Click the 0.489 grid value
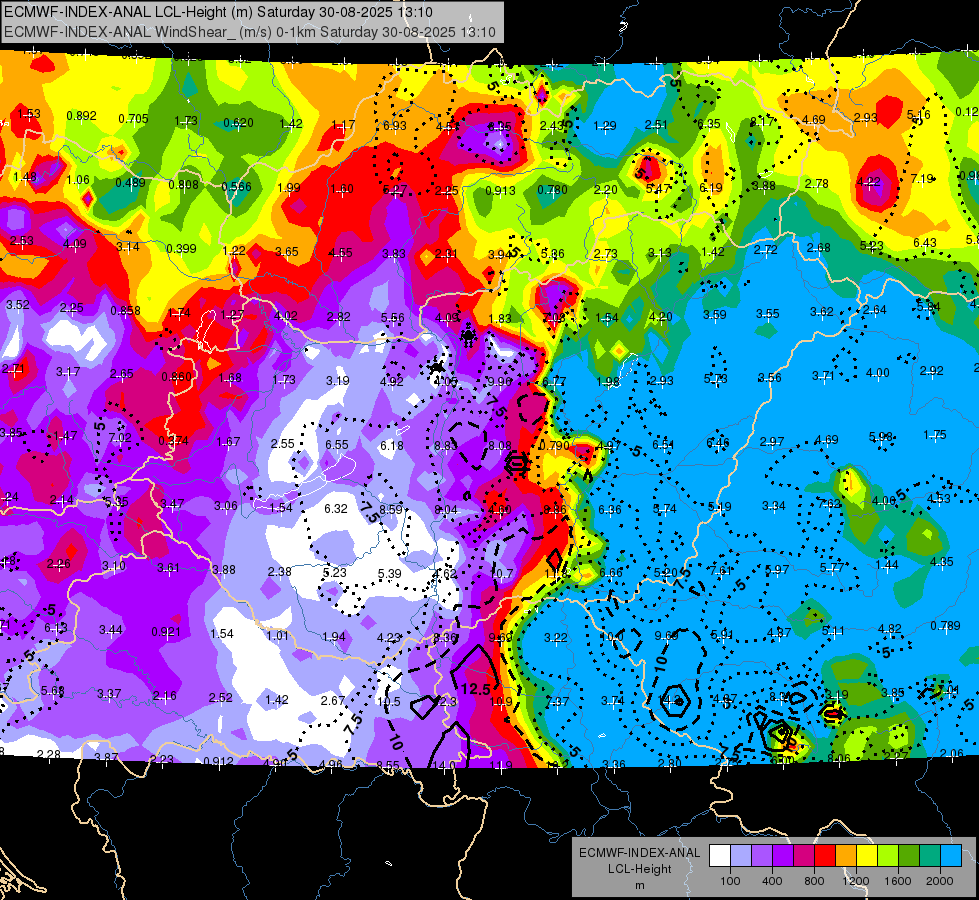 pos(130,182)
